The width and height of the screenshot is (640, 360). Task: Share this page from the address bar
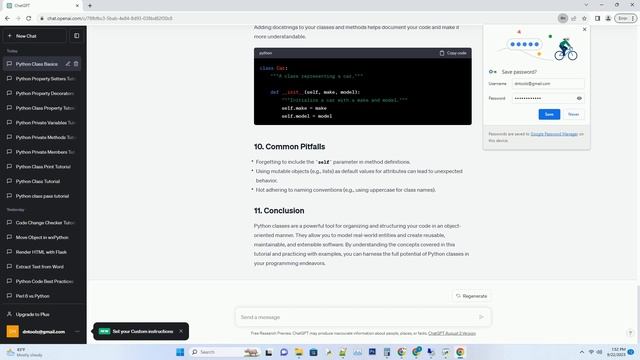click(573, 18)
